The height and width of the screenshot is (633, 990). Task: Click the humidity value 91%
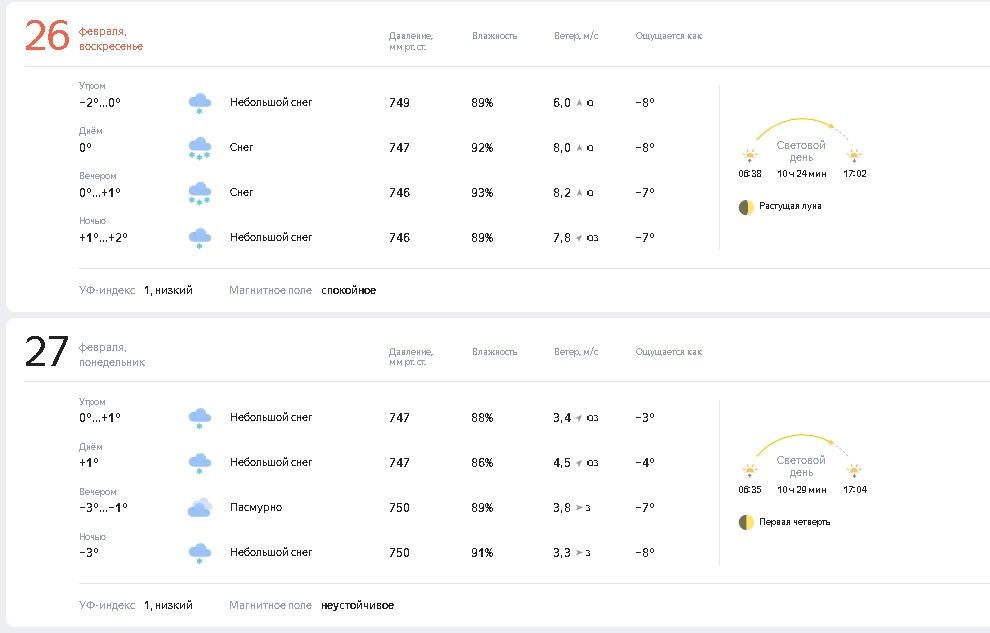point(482,553)
